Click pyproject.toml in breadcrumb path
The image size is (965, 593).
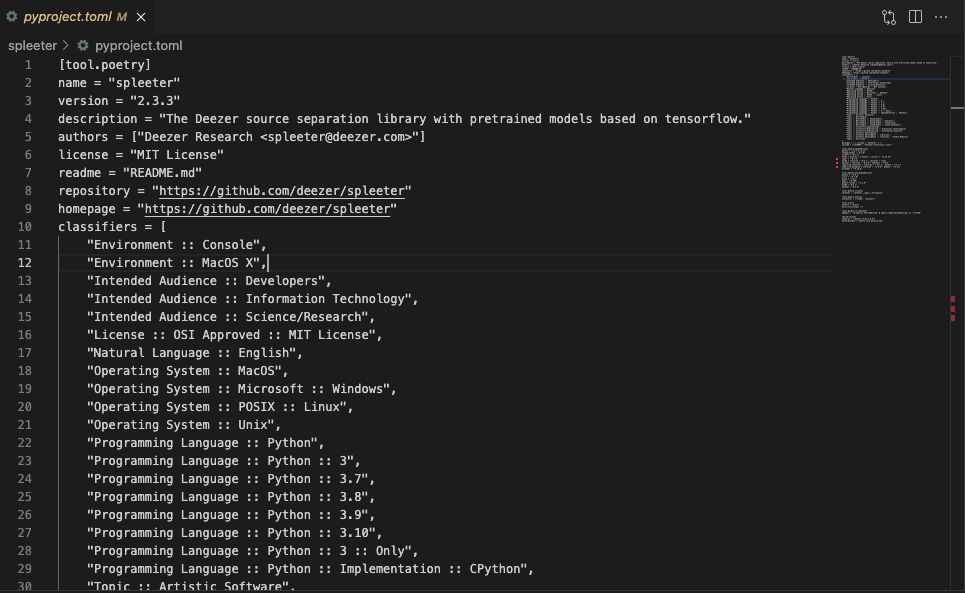pyautogui.click(x=138, y=46)
